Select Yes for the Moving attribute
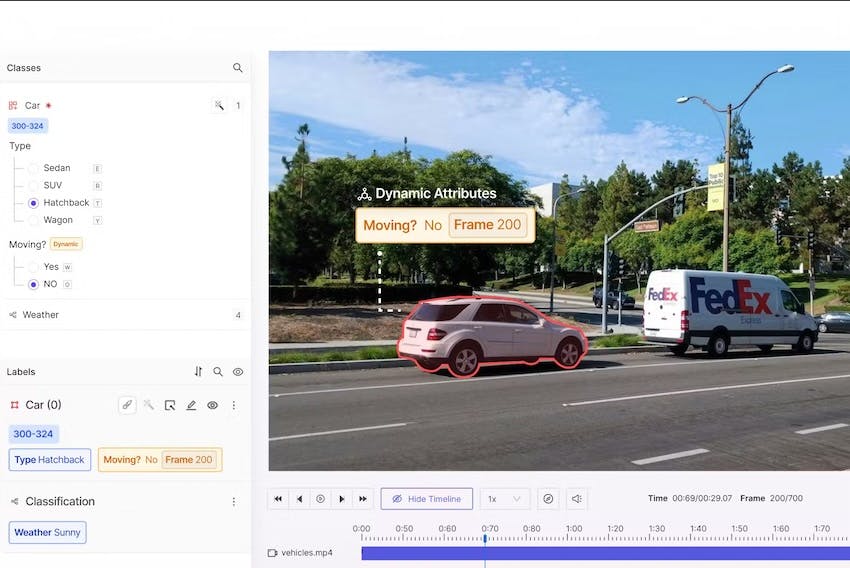 [34, 267]
